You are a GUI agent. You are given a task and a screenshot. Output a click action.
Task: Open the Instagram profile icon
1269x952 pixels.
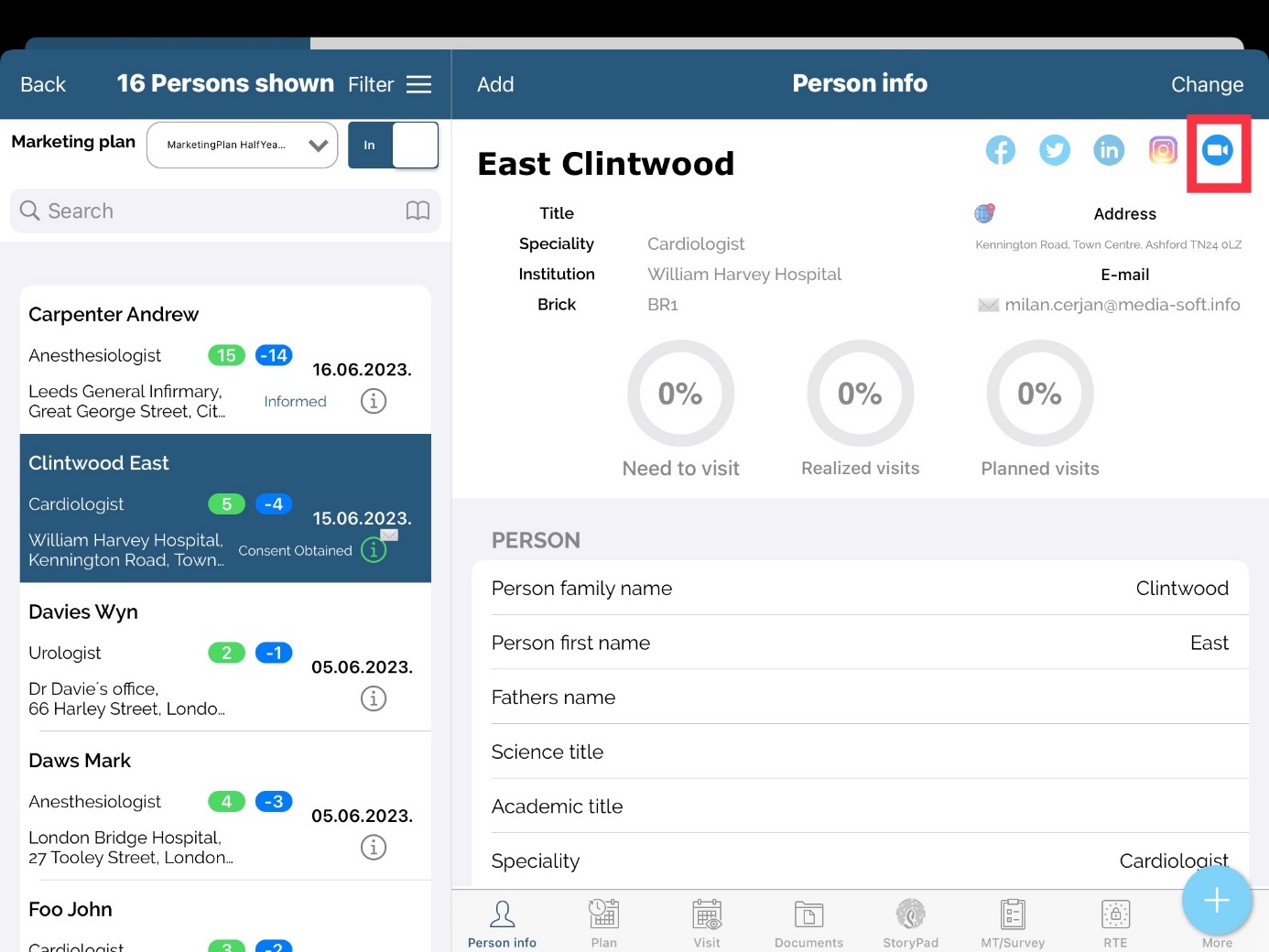pos(1163,150)
